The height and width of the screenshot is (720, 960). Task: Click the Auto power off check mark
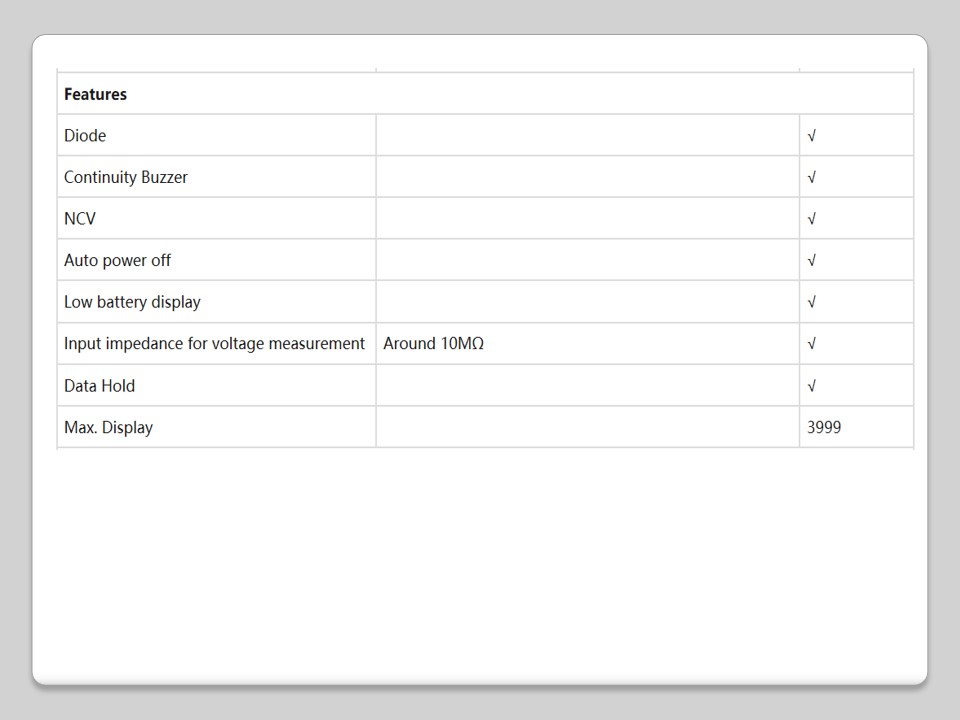811,261
